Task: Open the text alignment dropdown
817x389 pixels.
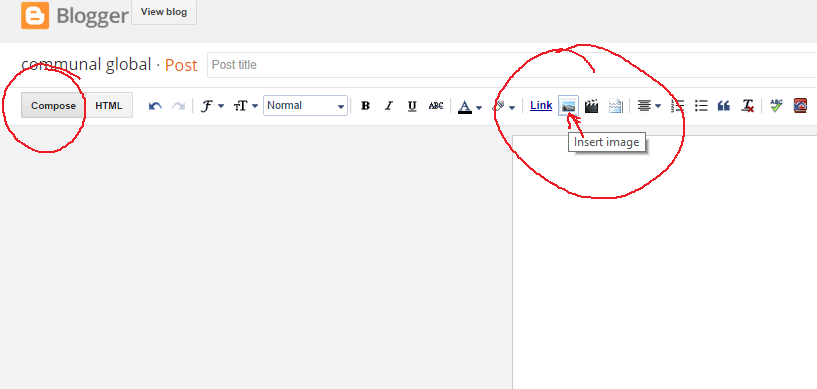Action: [649, 106]
